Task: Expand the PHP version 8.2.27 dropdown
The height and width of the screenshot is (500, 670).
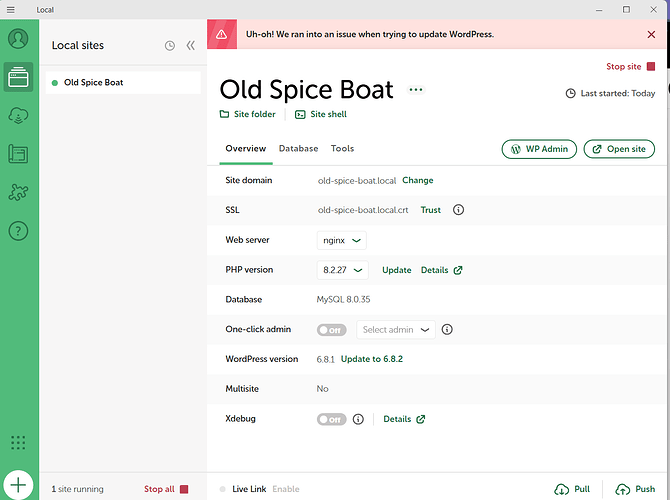Action: pos(343,270)
